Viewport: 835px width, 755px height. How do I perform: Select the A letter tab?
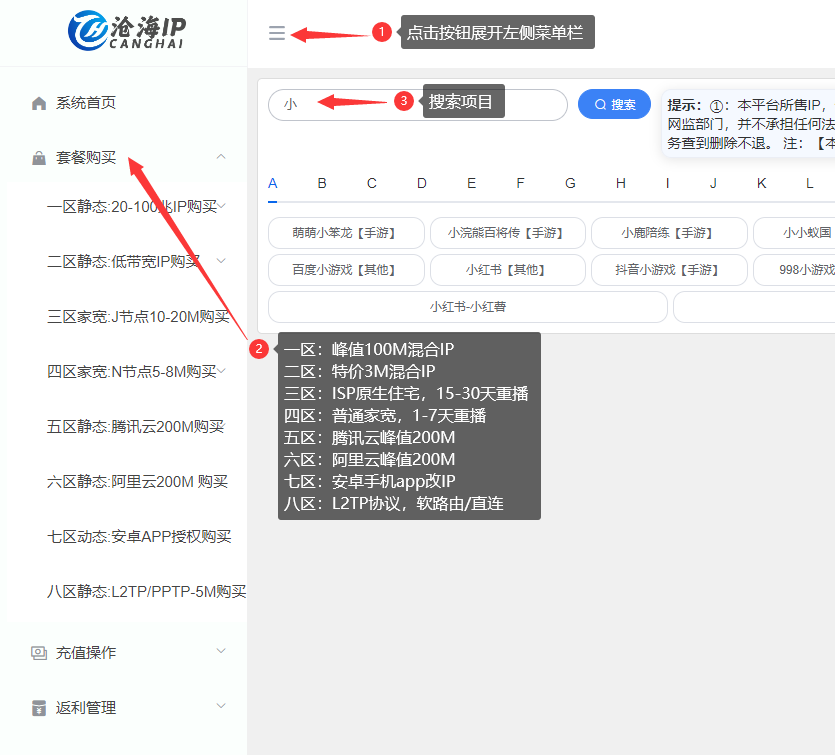click(x=273, y=184)
